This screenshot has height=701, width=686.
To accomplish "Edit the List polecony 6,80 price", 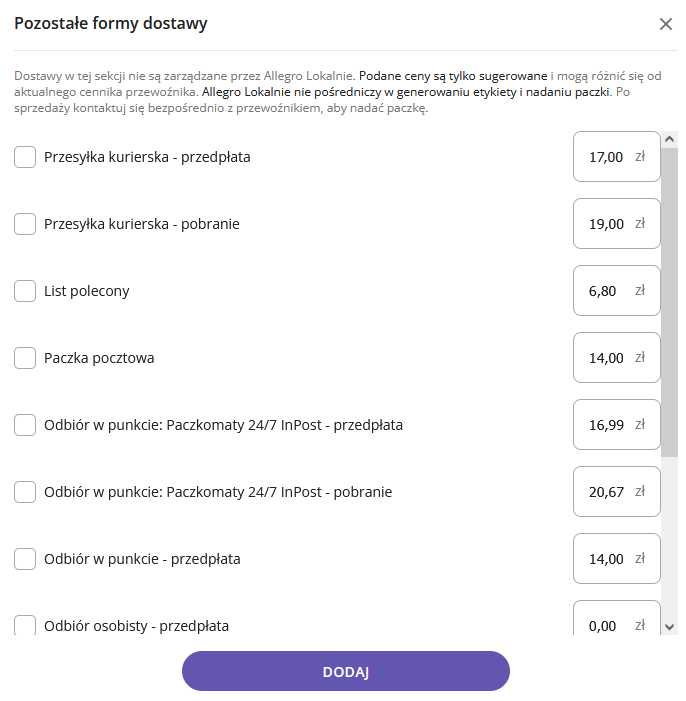I will coord(603,291).
